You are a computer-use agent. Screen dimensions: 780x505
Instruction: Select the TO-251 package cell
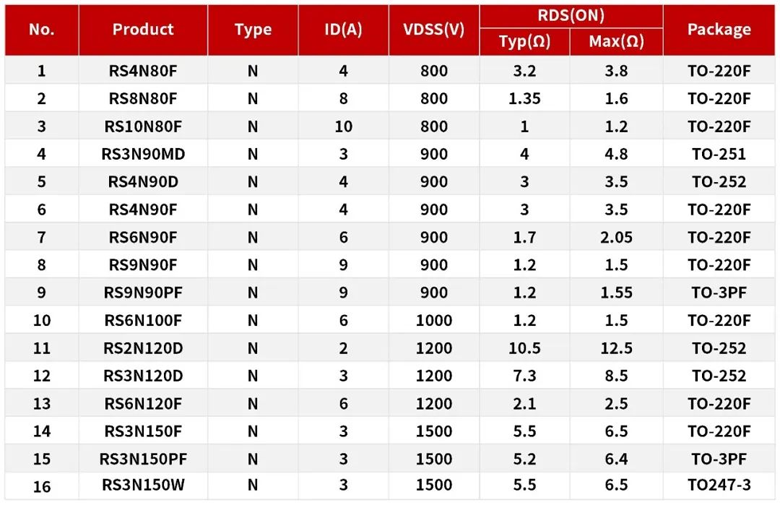pos(719,154)
